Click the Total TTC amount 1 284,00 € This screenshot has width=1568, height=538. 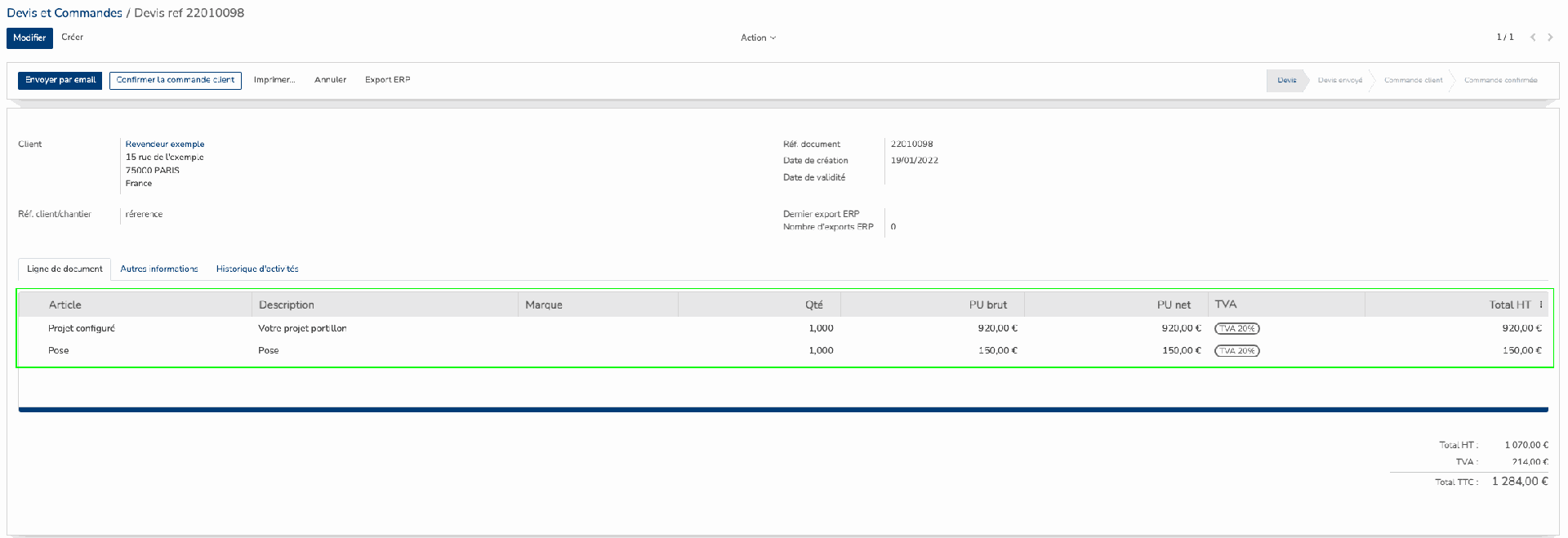pos(1520,482)
